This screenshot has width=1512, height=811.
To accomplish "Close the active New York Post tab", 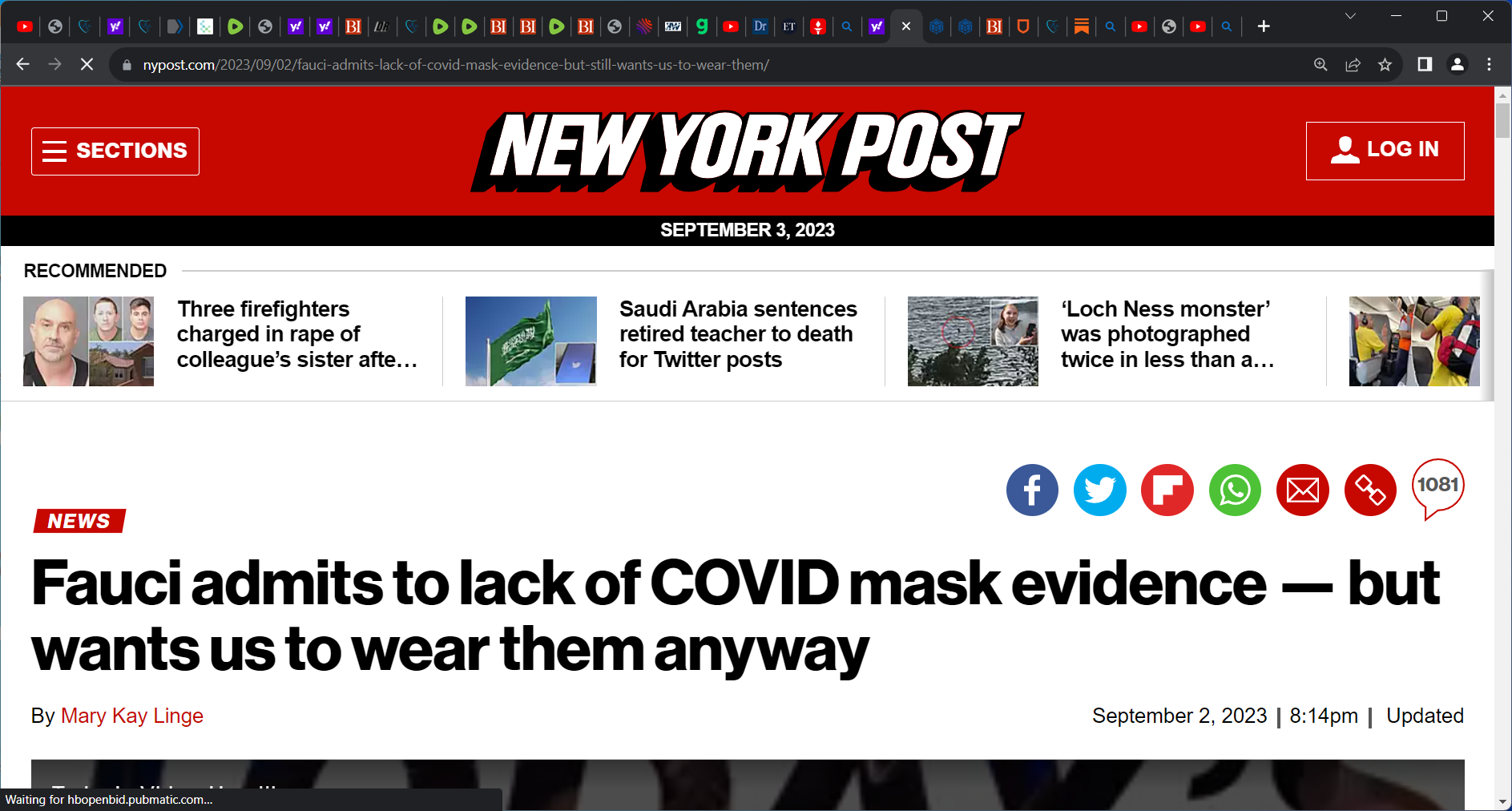I will coord(906,26).
